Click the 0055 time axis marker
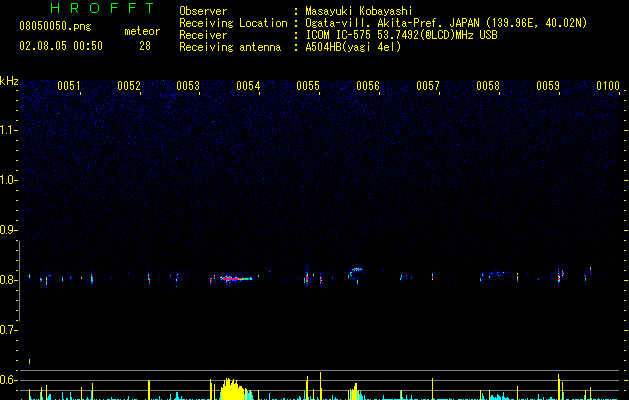The width and height of the screenshot is (629, 400). [x=308, y=86]
